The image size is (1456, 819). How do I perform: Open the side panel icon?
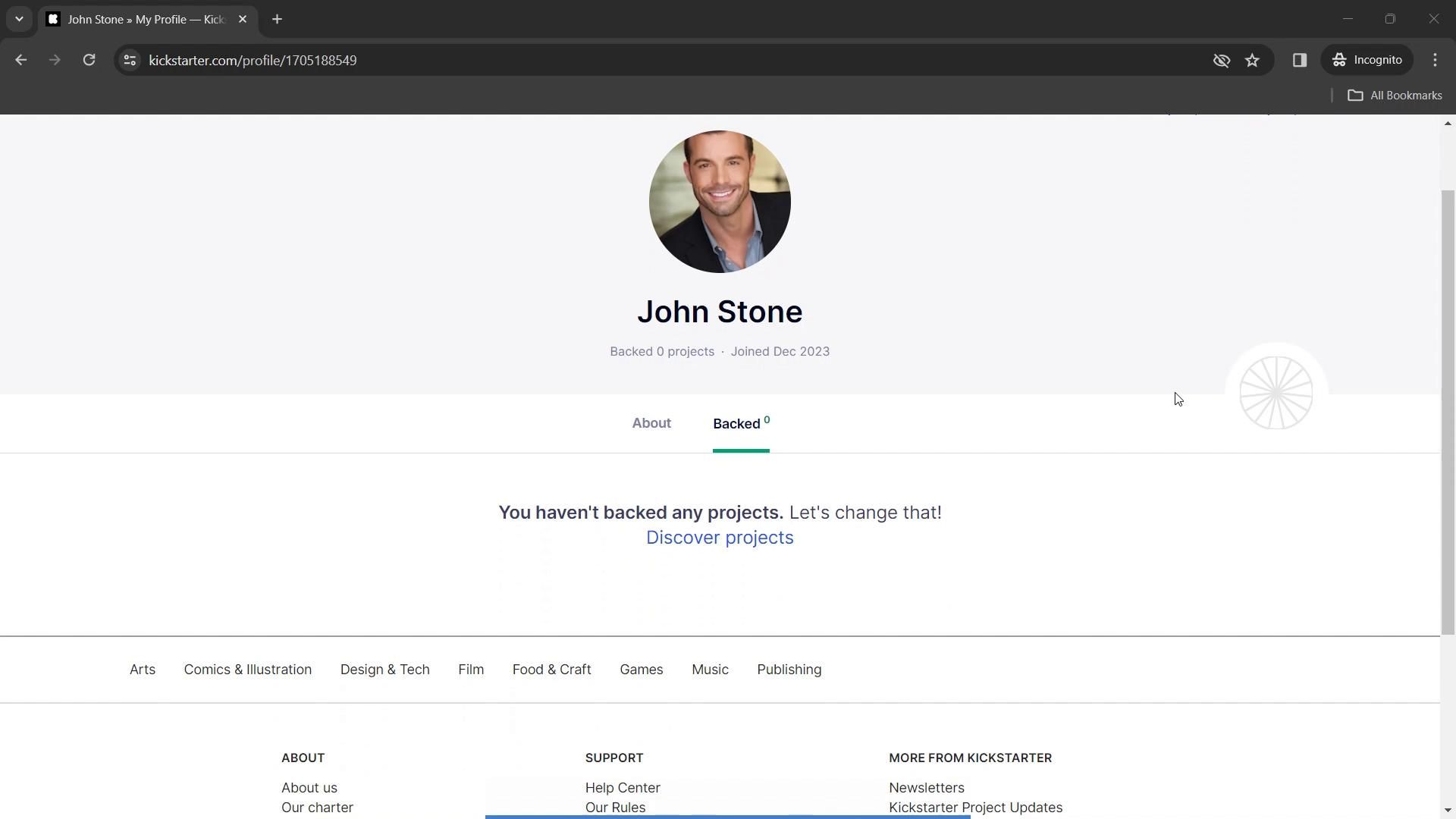(1299, 60)
